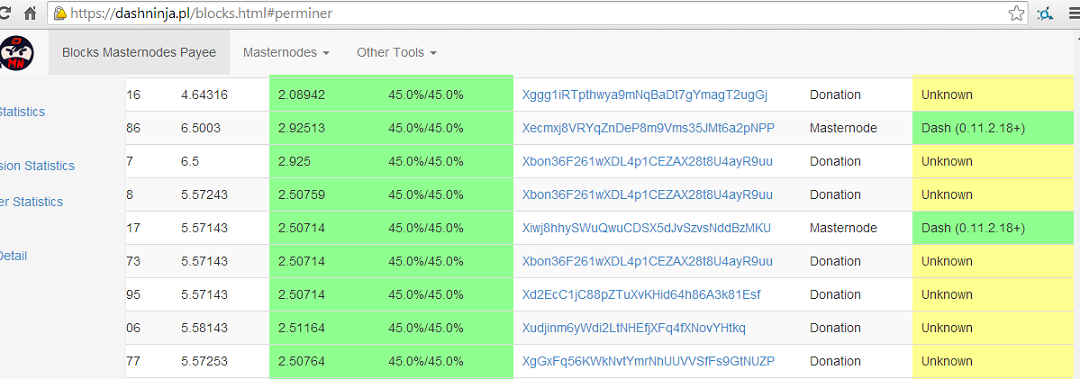Open address Xd2EcC1jC88pZTuXvKHid64h86A3k81Esf

641,295
